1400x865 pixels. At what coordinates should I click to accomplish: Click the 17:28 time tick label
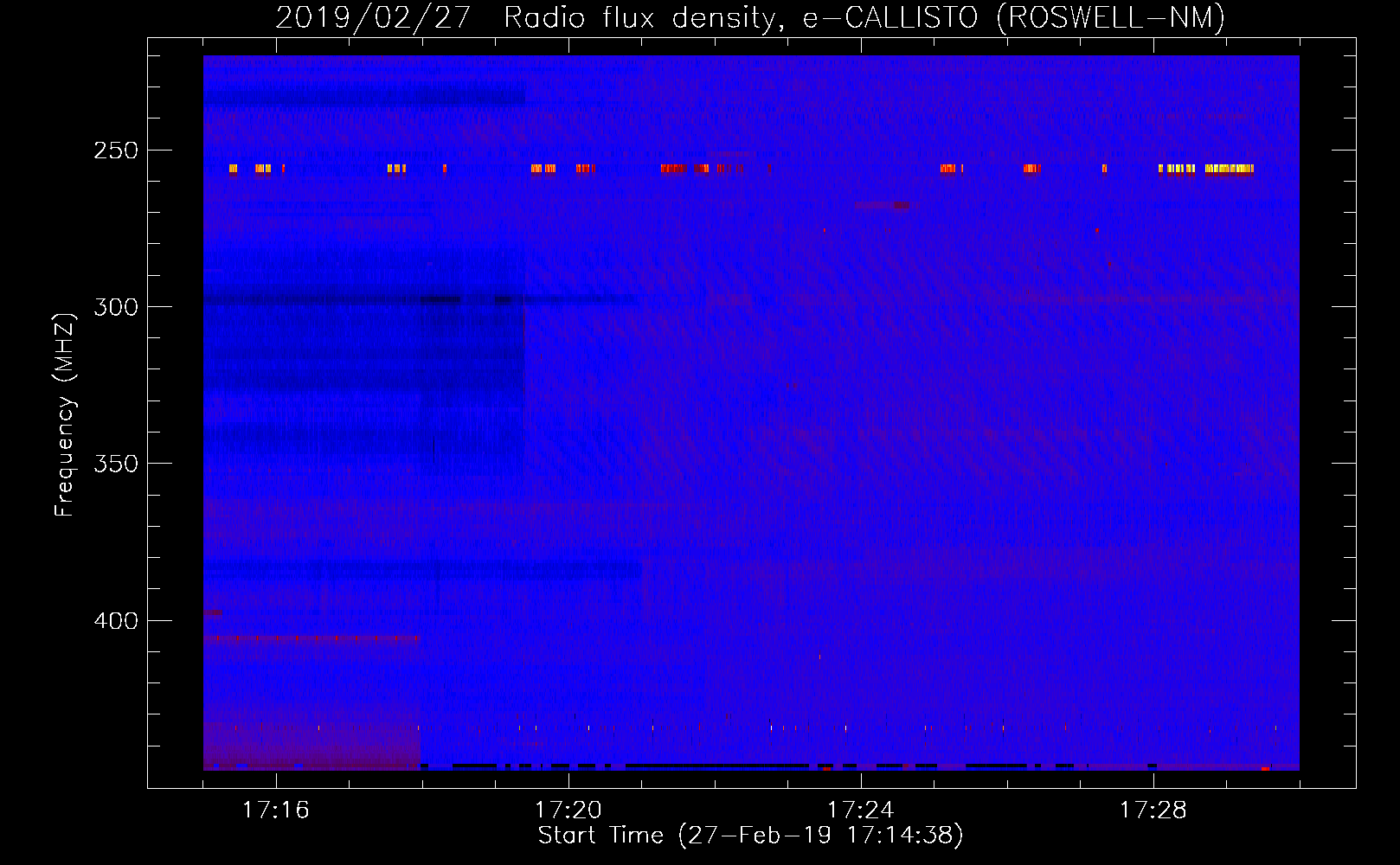click(x=1153, y=810)
